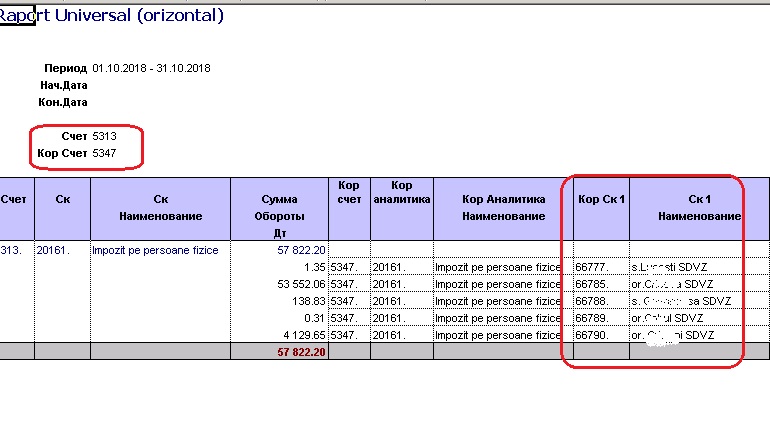
Task: Select the Счет value 5313
Action: [104, 136]
